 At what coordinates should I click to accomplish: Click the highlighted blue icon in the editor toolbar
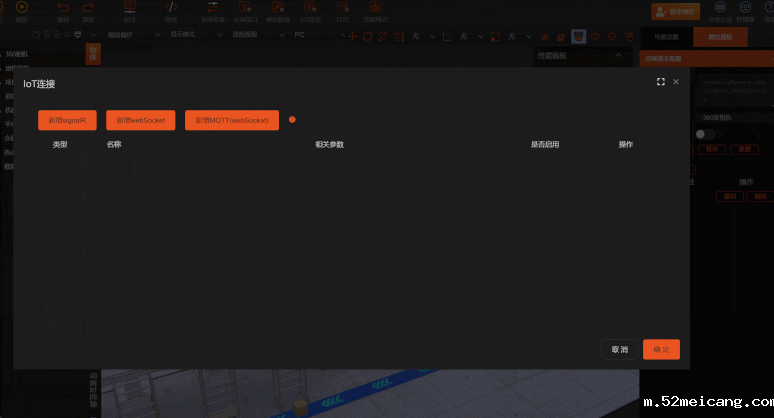tap(578, 36)
